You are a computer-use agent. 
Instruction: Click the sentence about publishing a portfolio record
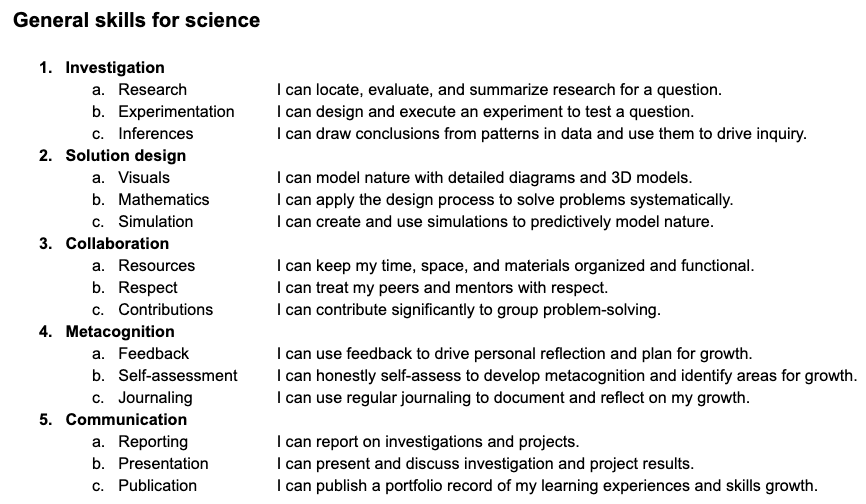pyautogui.click(x=547, y=486)
